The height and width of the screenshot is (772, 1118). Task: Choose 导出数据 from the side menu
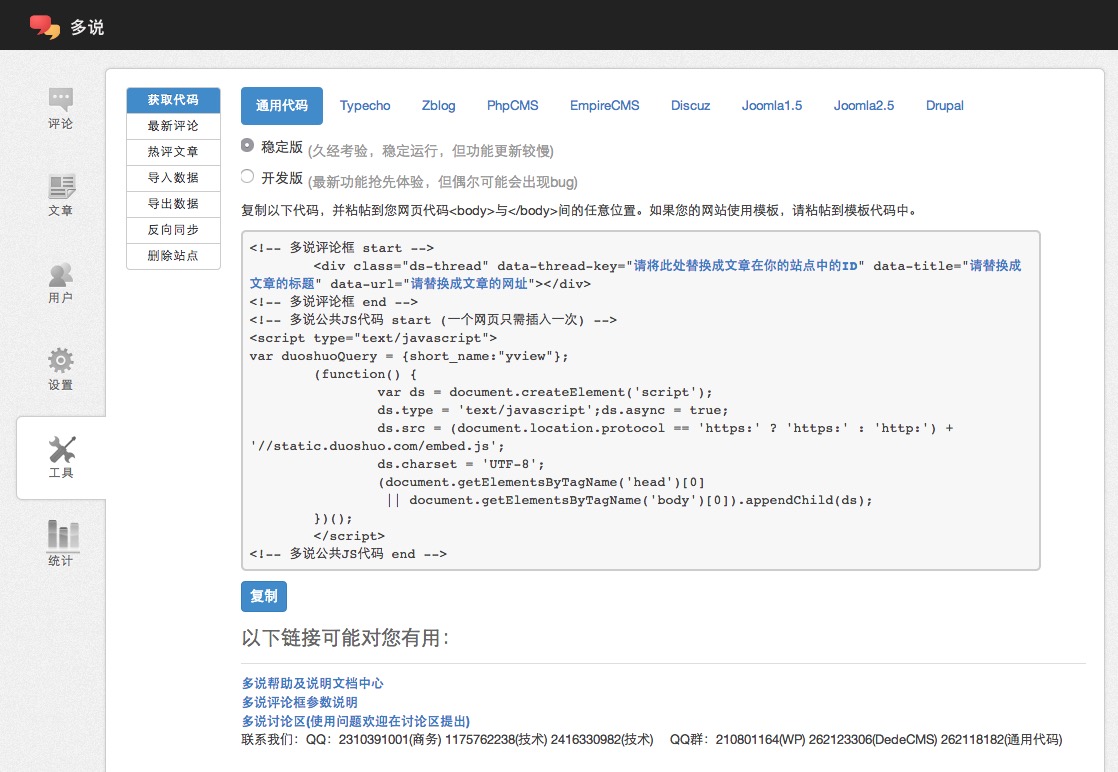point(173,204)
